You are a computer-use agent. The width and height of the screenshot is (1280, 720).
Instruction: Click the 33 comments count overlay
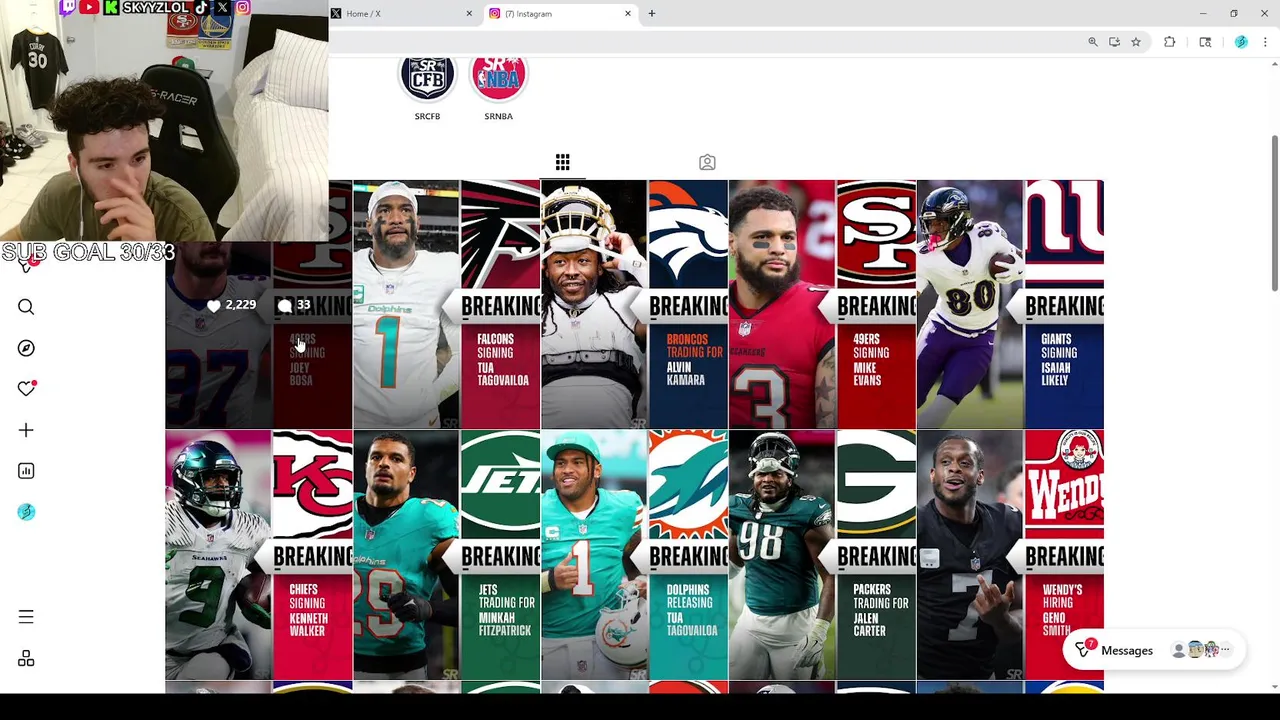click(x=294, y=305)
